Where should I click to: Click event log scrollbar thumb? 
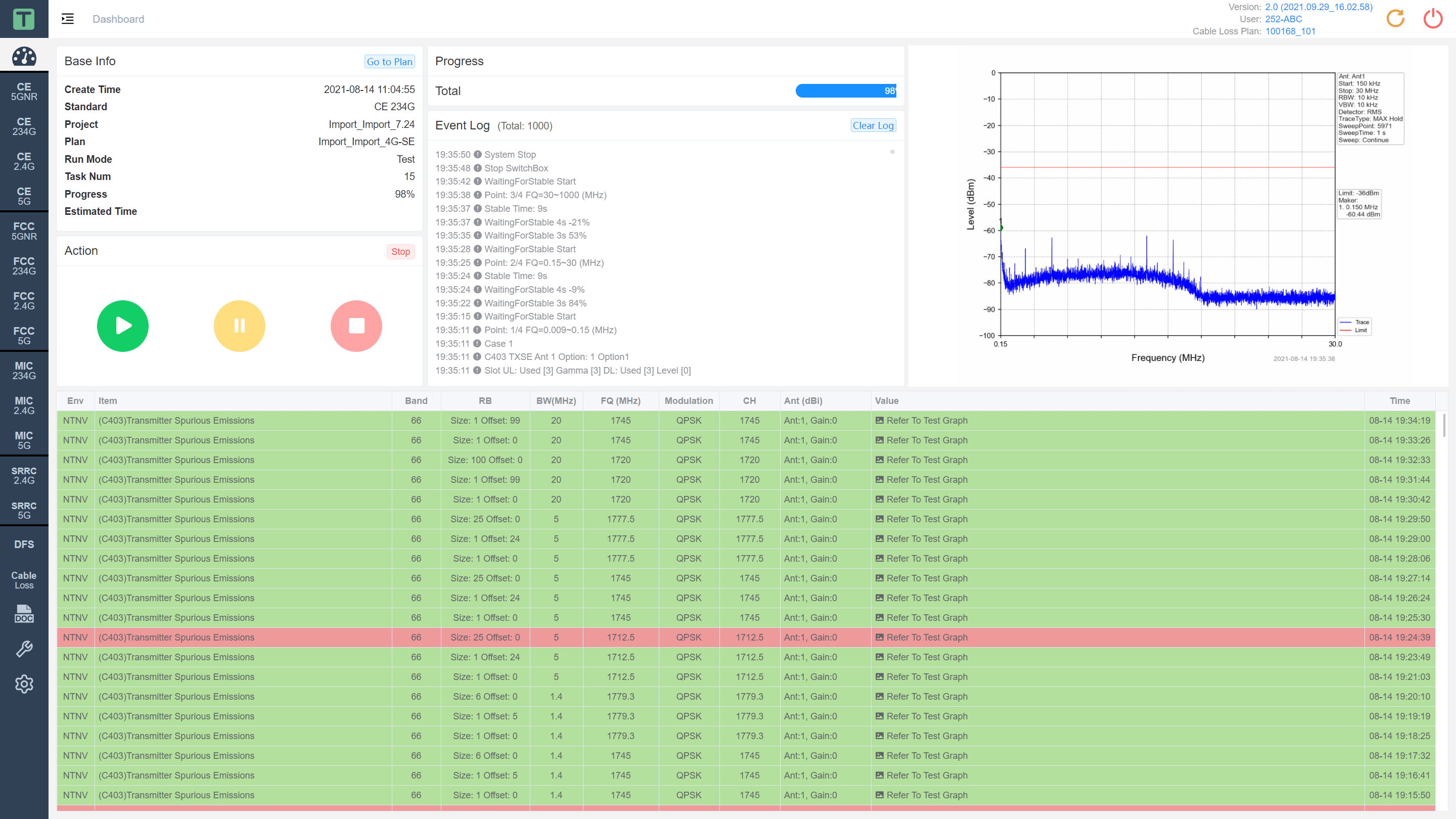(892, 152)
